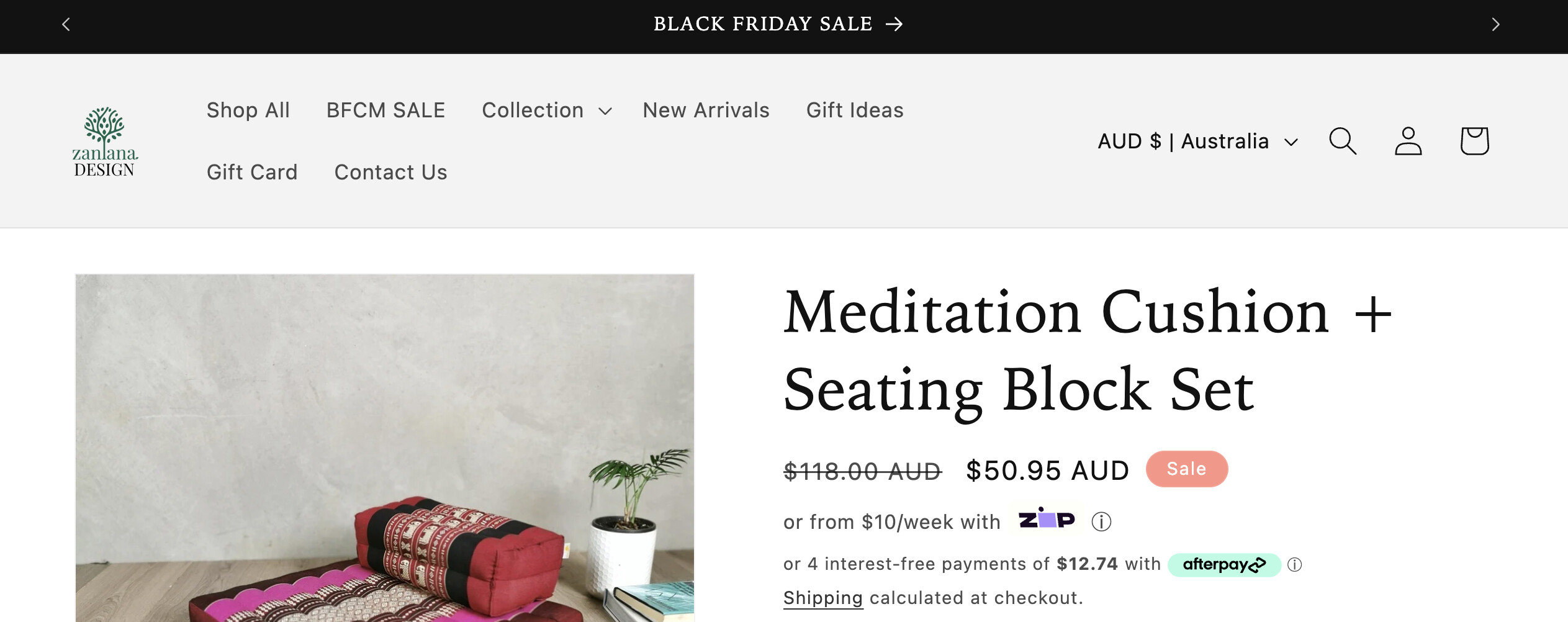Screen dimensions: 1568x622
Task: Click the Zip info circle icon
Action: click(1101, 521)
